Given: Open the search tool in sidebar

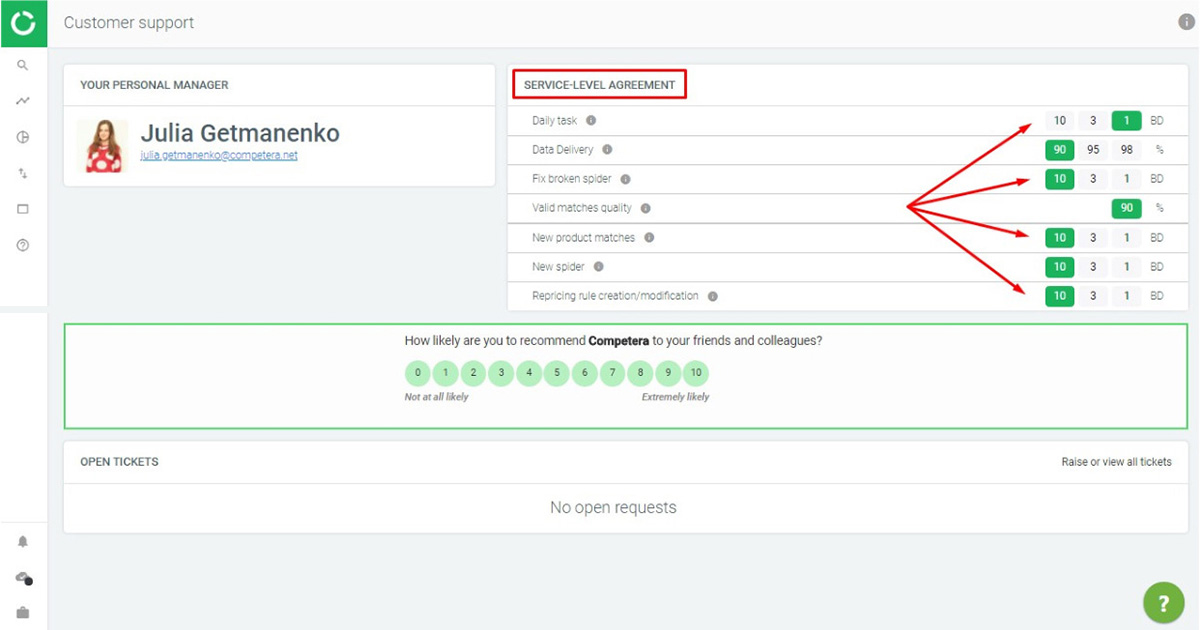Looking at the screenshot, I should (24, 64).
